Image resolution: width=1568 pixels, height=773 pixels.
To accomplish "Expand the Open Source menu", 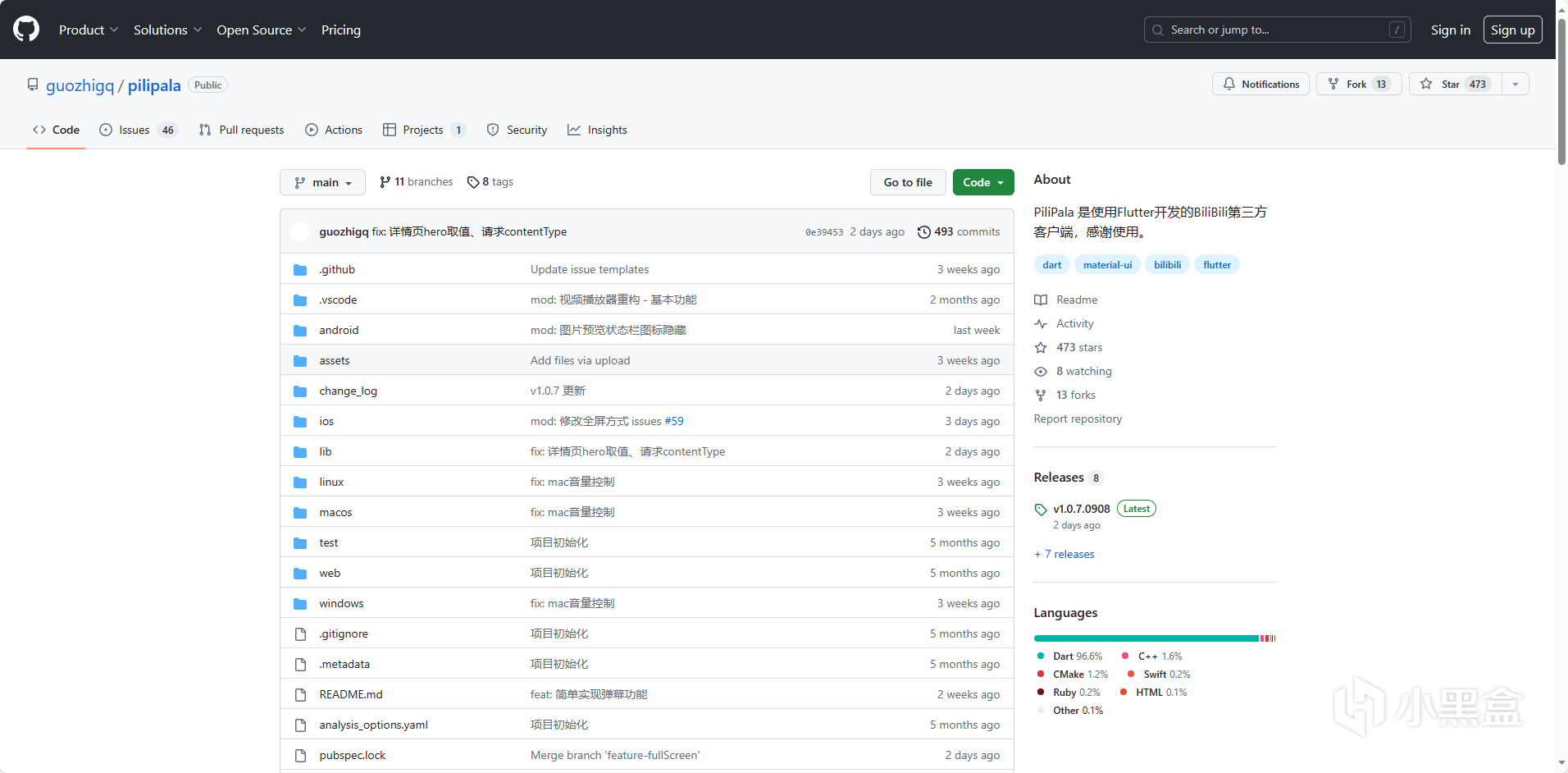I will pyautogui.click(x=262, y=30).
